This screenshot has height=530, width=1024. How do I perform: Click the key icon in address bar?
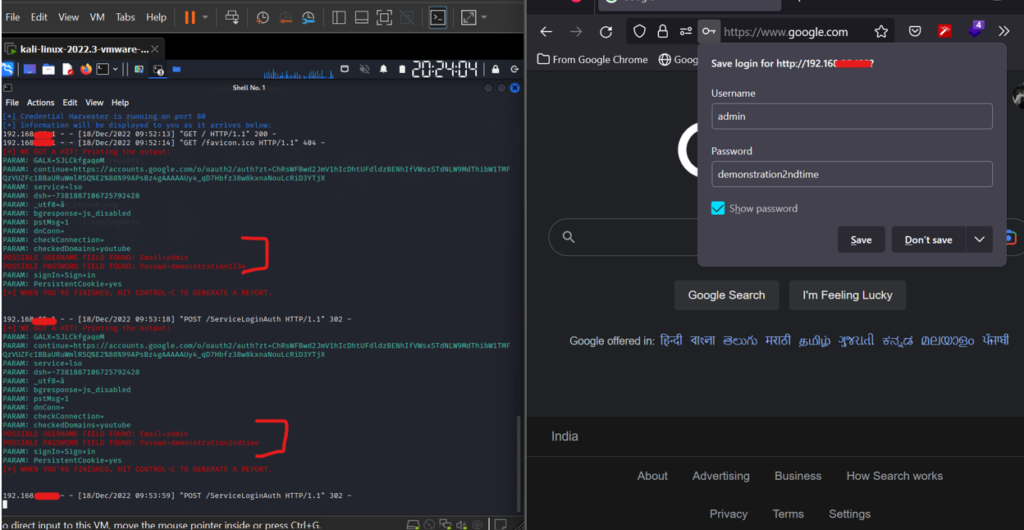pyautogui.click(x=708, y=32)
